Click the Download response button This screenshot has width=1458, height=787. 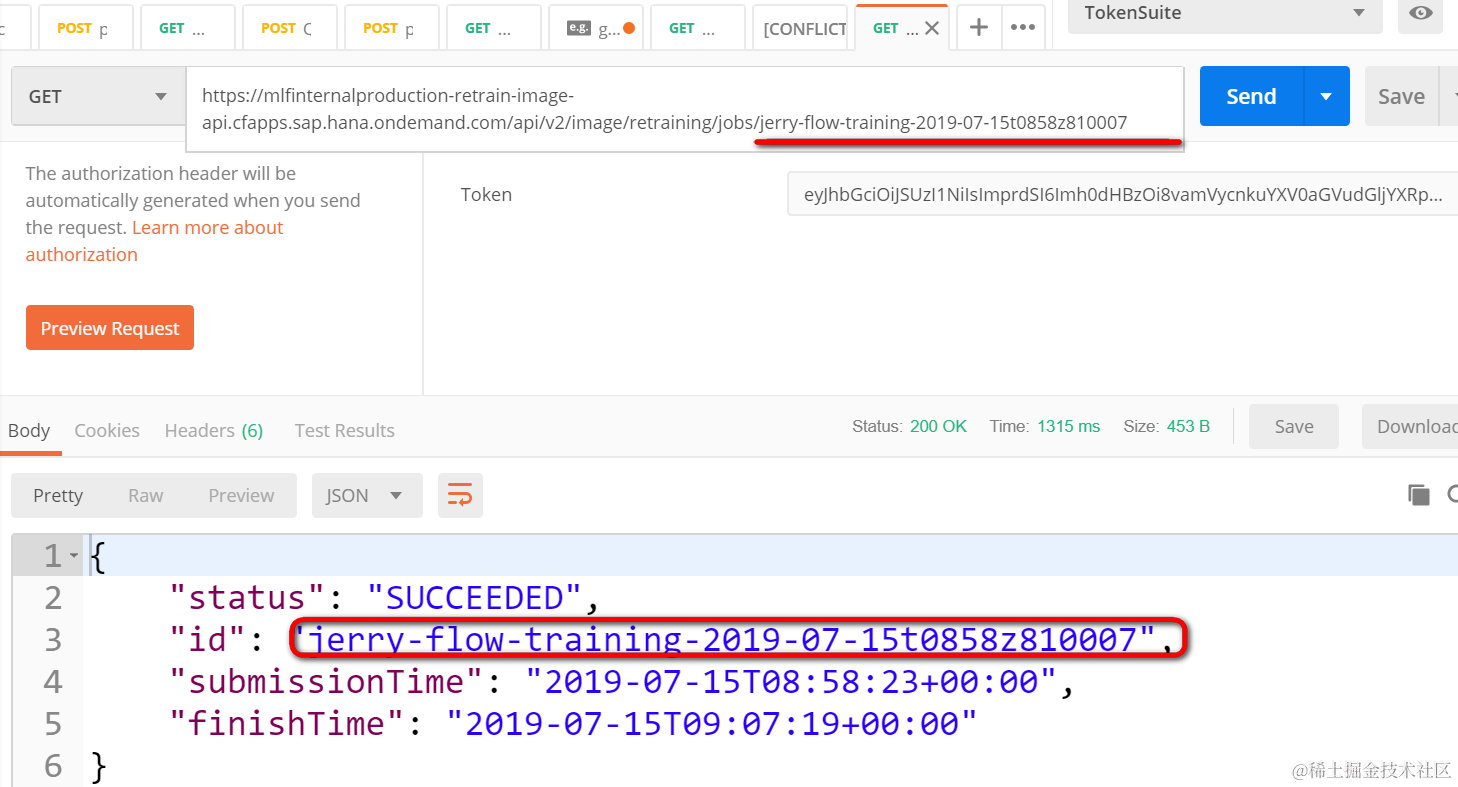point(1412,427)
